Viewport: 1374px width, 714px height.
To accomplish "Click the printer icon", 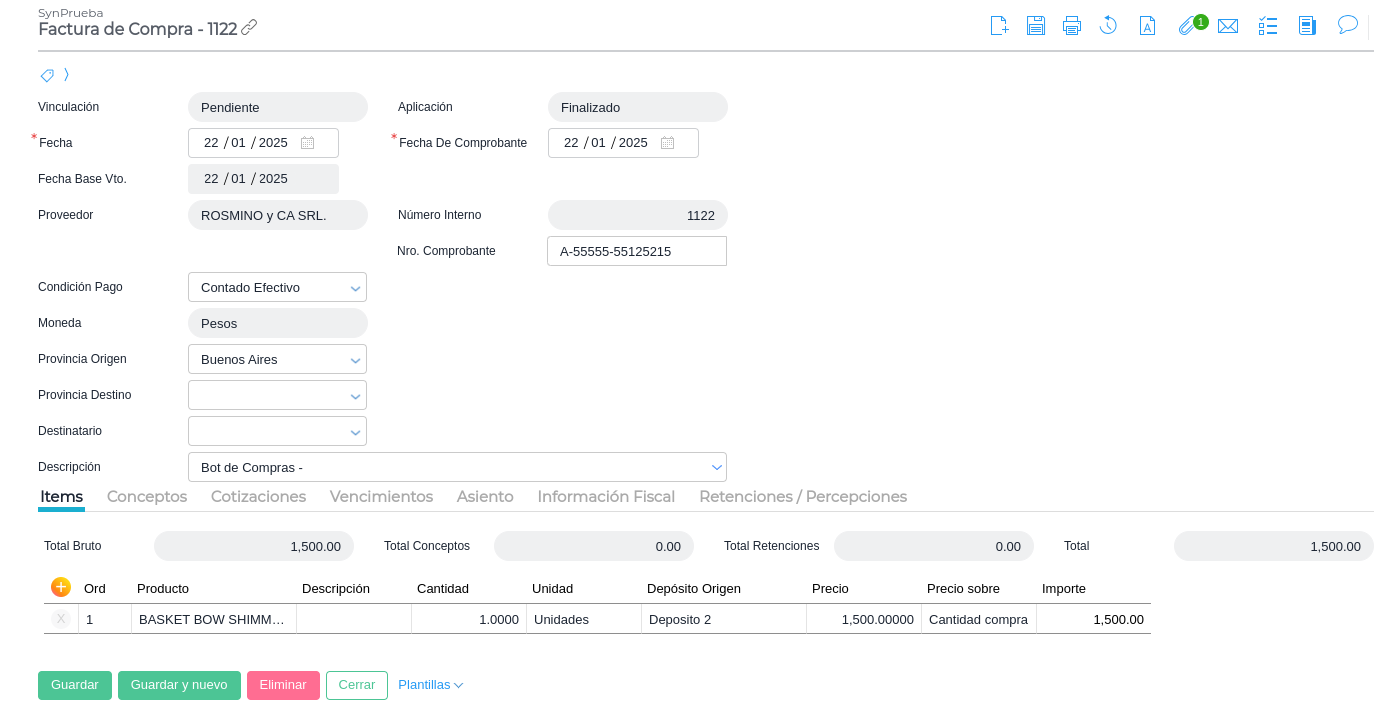I will pos(1072,26).
